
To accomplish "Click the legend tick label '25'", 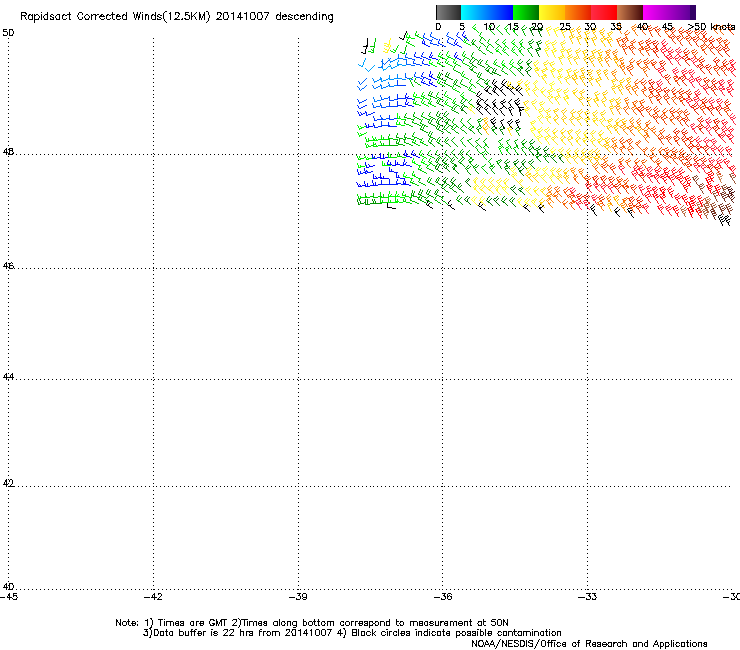I will click(x=565, y=27).
